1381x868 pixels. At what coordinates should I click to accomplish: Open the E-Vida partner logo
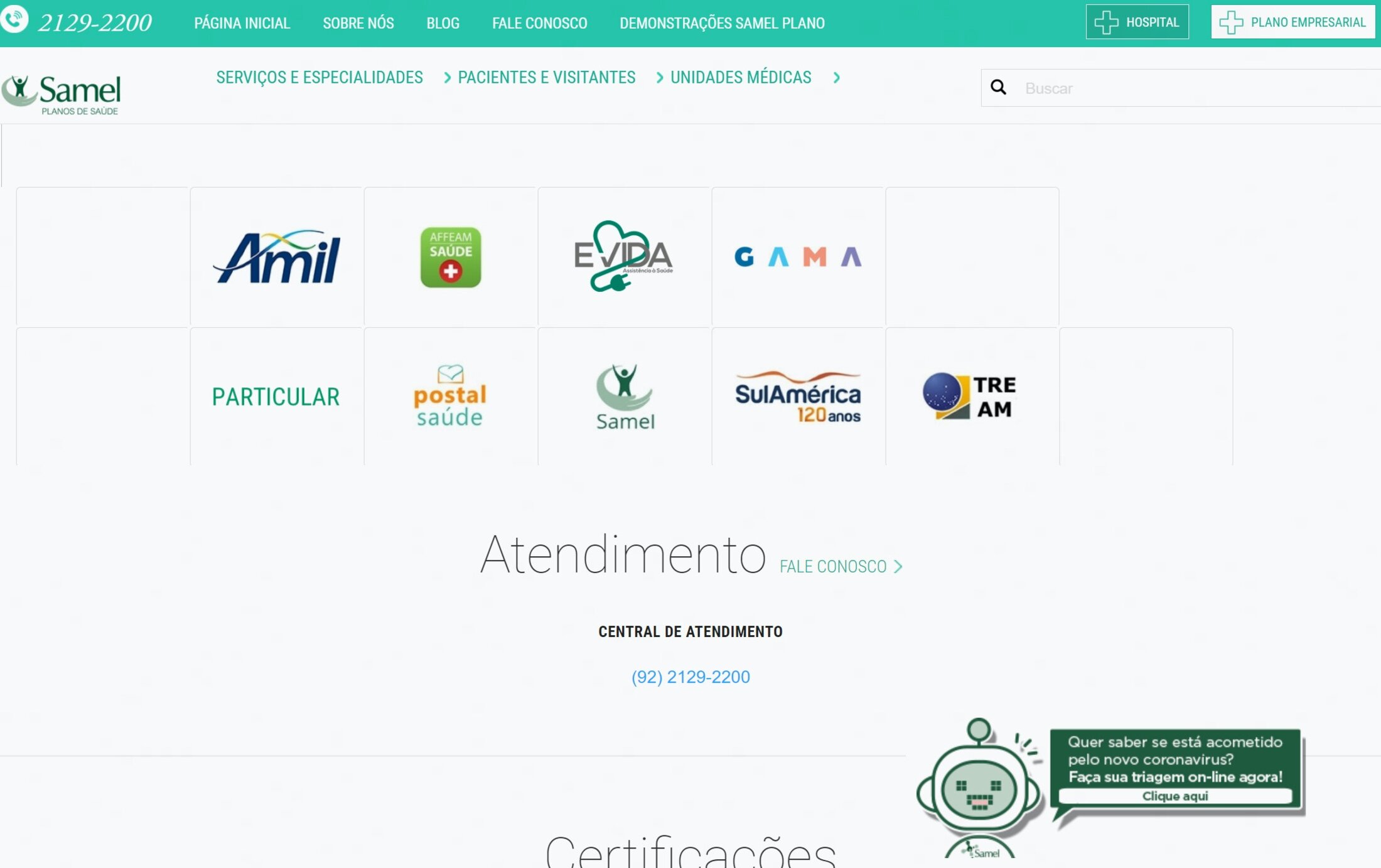(x=623, y=257)
